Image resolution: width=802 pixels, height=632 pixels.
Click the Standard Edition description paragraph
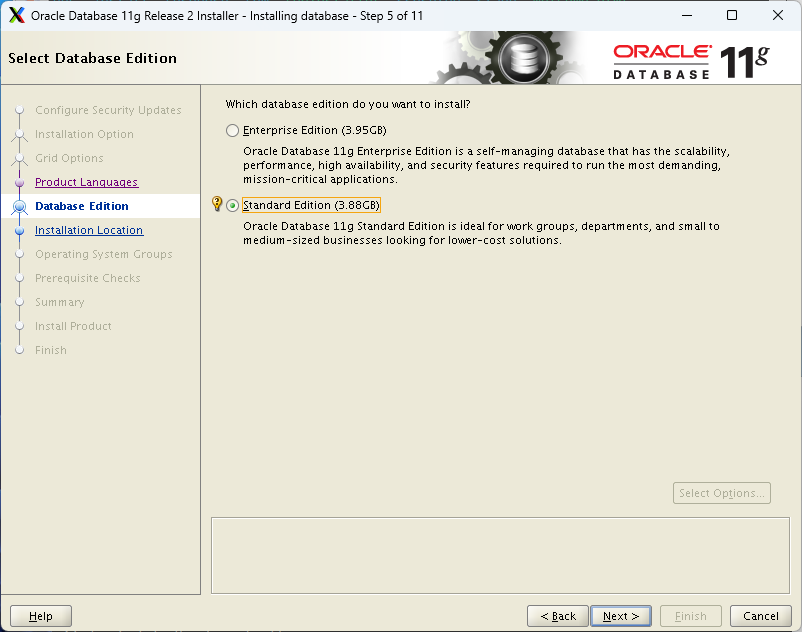[x=481, y=233]
